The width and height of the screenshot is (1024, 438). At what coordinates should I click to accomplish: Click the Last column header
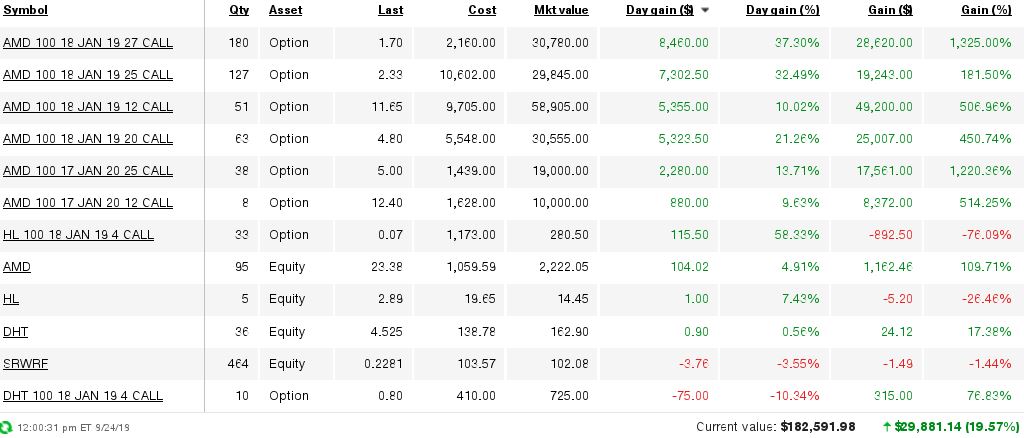(x=390, y=10)
